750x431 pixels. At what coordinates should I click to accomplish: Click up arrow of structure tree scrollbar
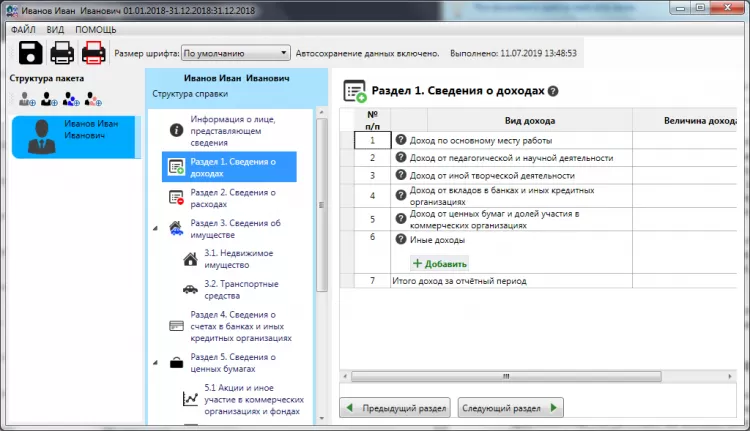321,112
